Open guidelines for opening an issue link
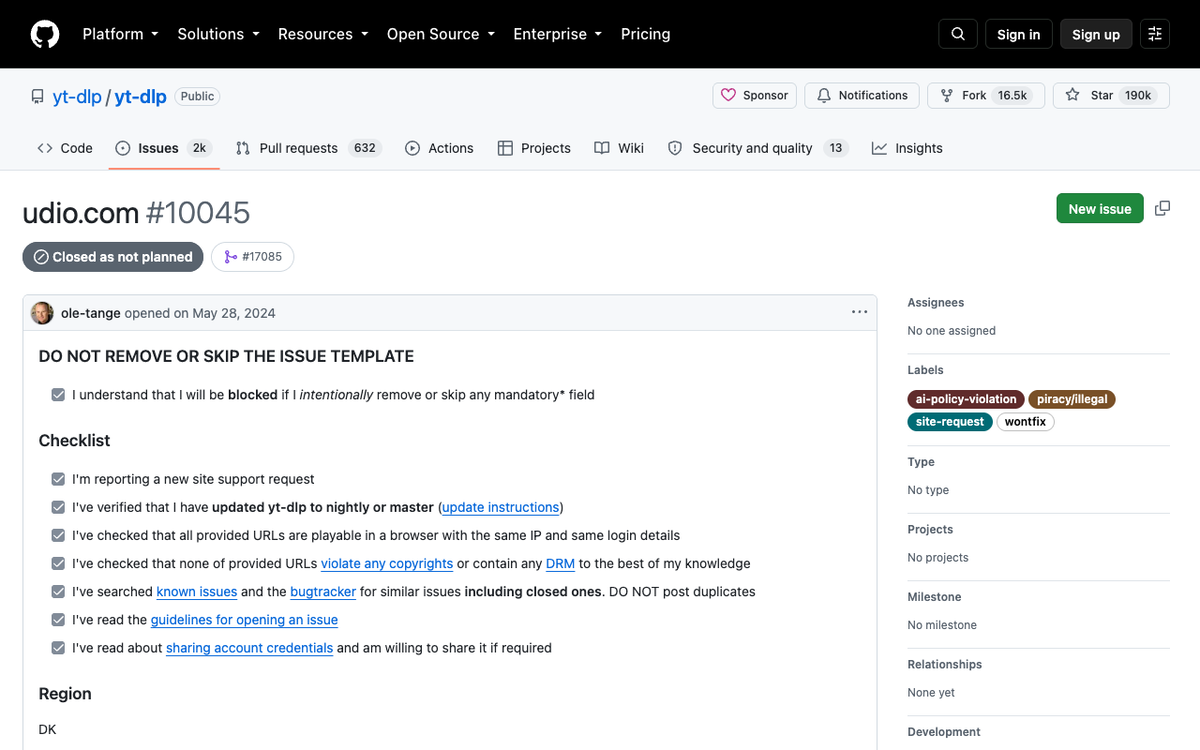The height and width of the screenshot is (750, 1200). (244, 620)
